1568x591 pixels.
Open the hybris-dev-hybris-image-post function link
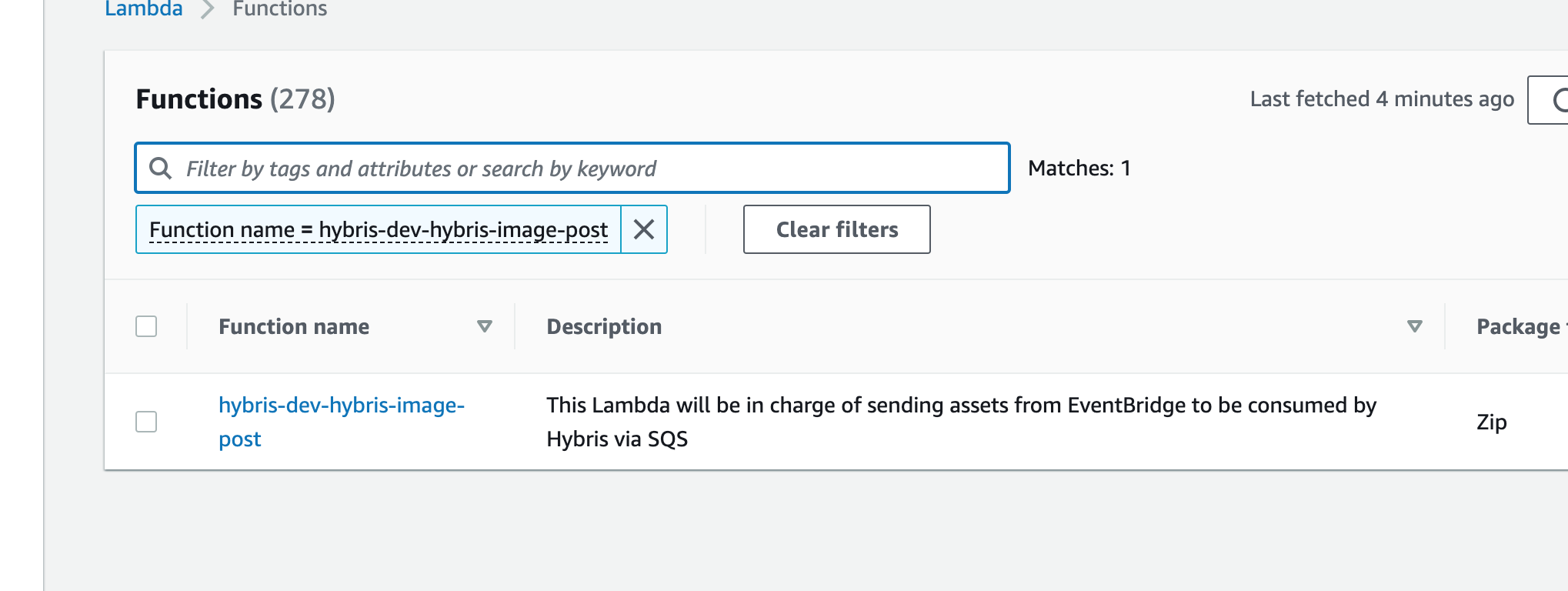click(x=341, y=406)
